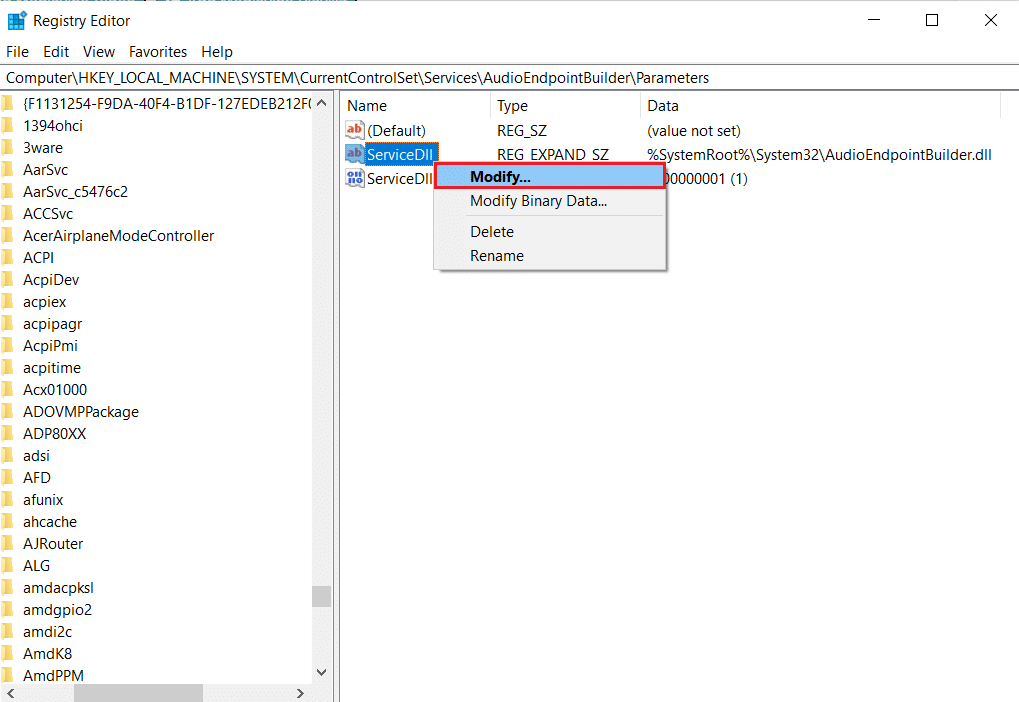Click the Registry Editor app icon in title bar

[x=17, y=20]
